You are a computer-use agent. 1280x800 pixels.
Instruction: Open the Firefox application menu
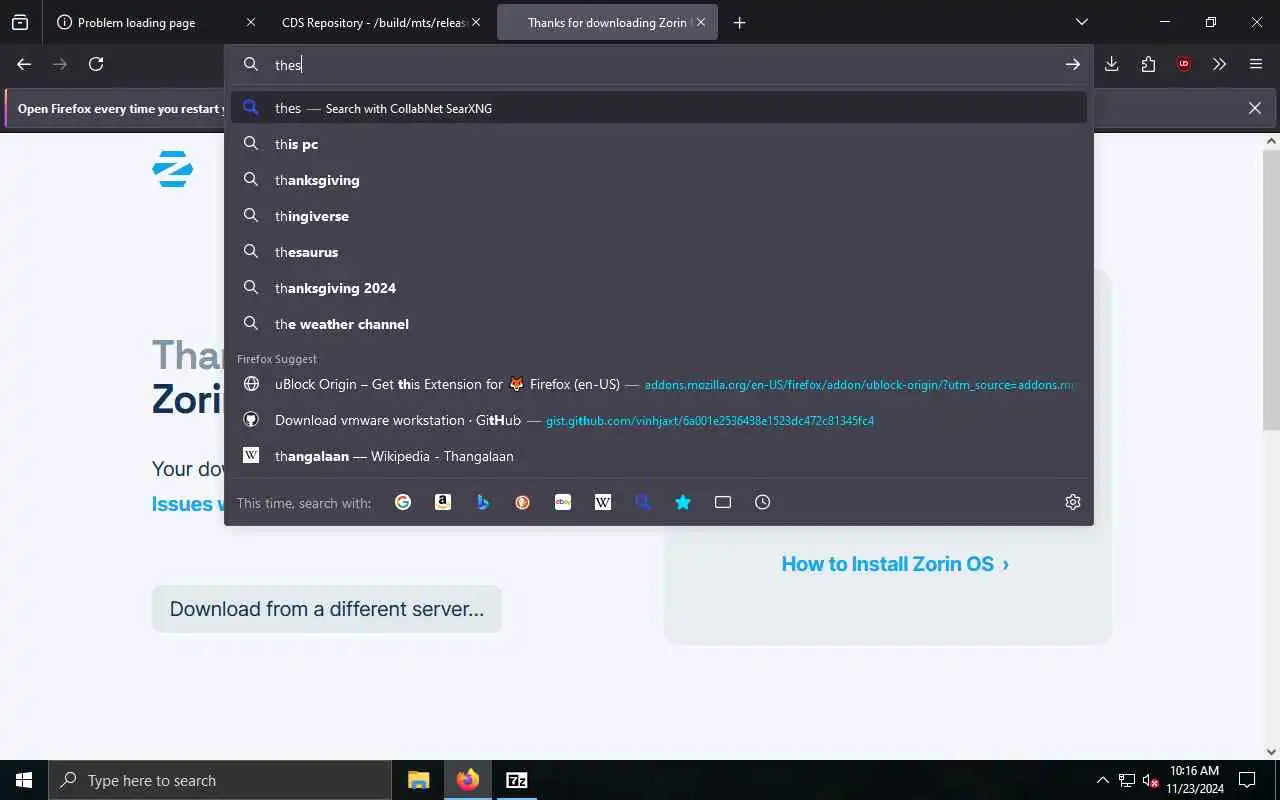coord(1256,64)
